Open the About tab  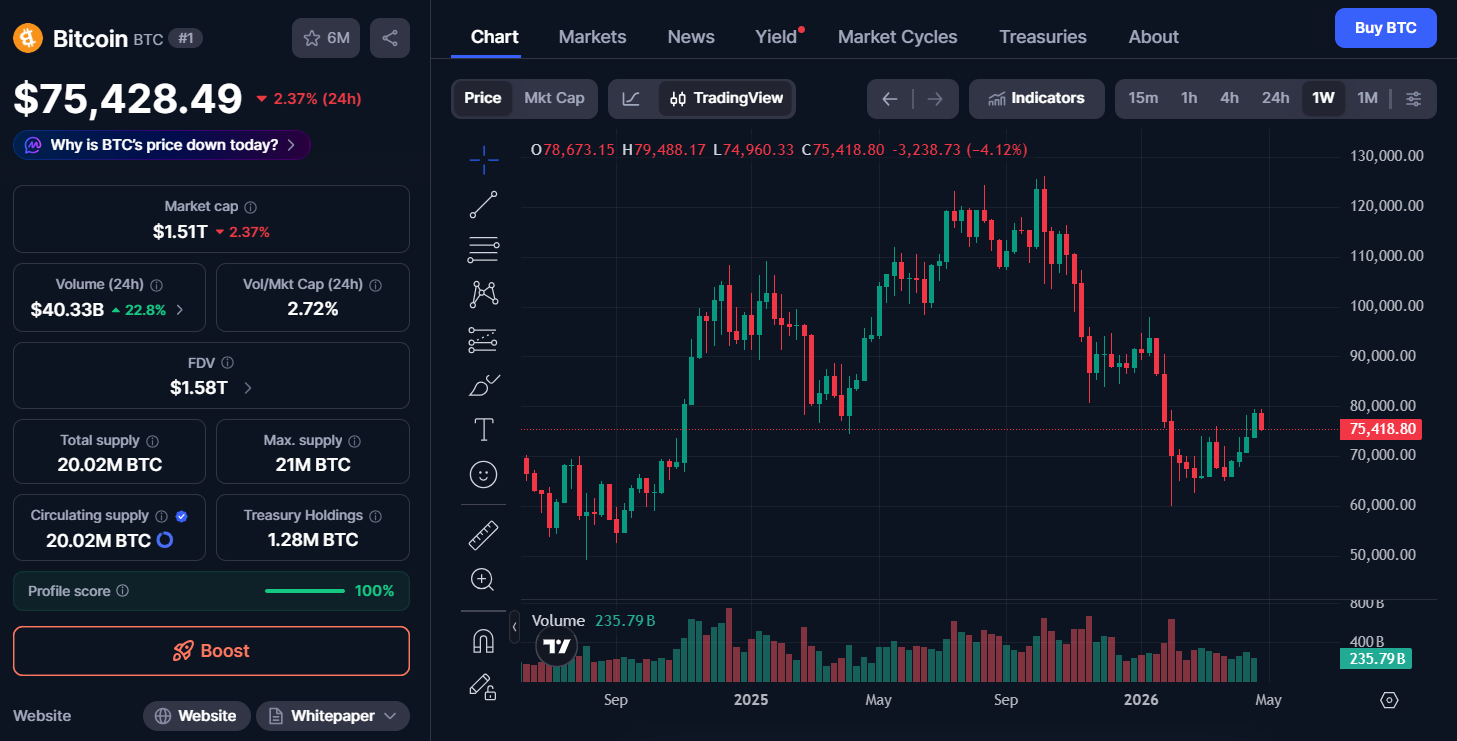pos(1153,37)
